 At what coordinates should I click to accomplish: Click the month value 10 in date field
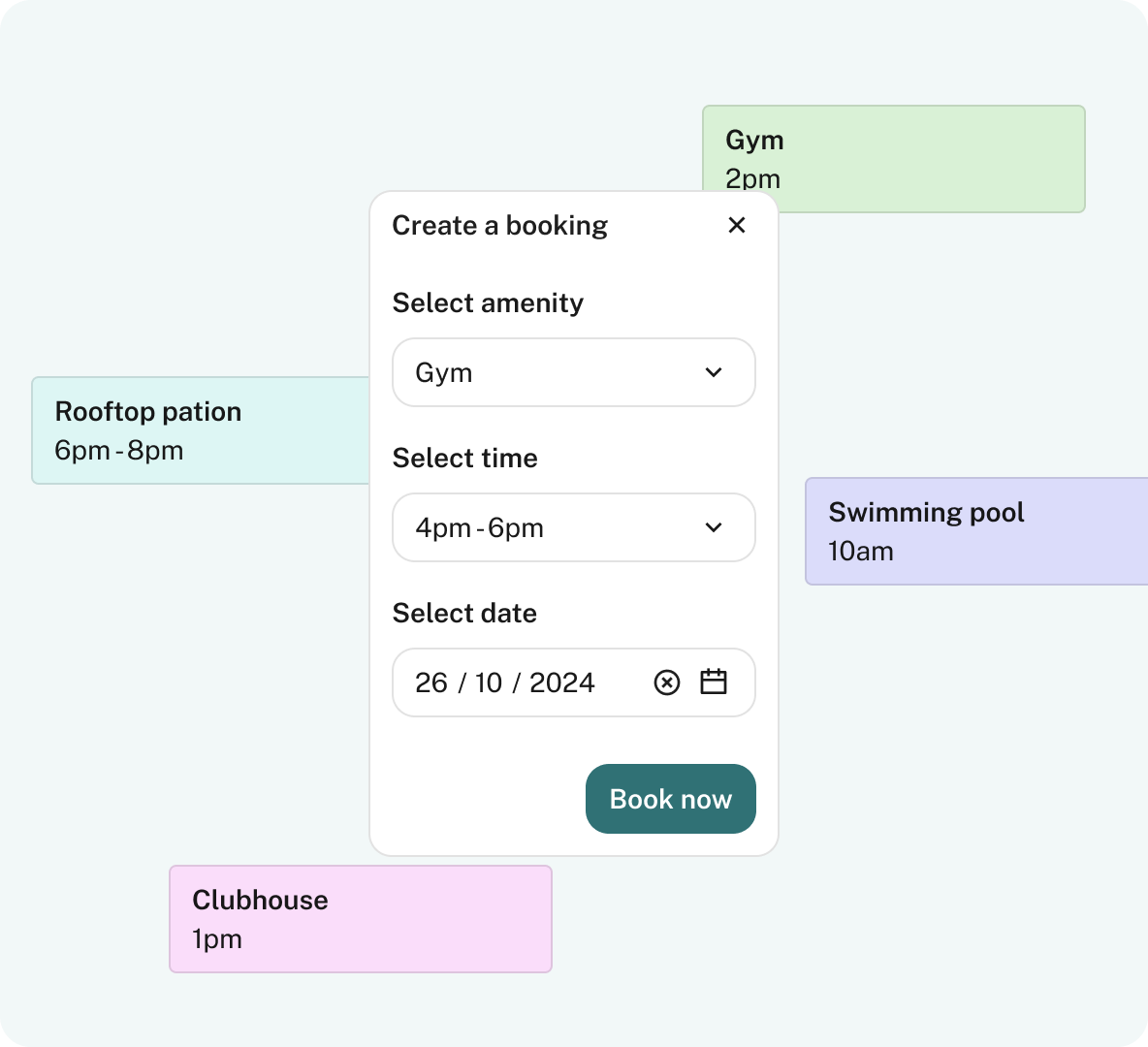point(489,683)
